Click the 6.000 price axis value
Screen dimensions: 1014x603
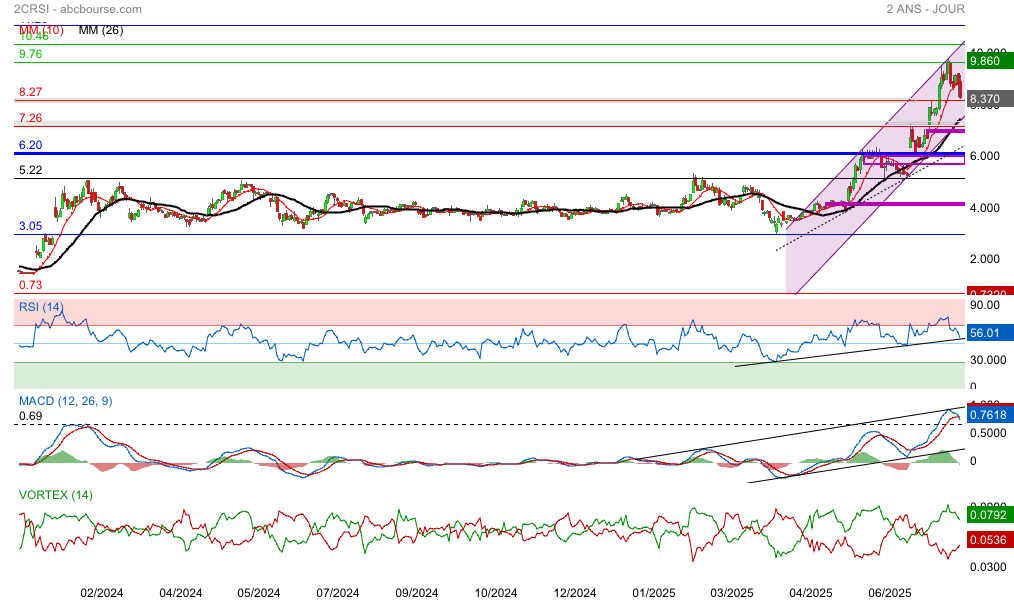[x=984, y=156]
